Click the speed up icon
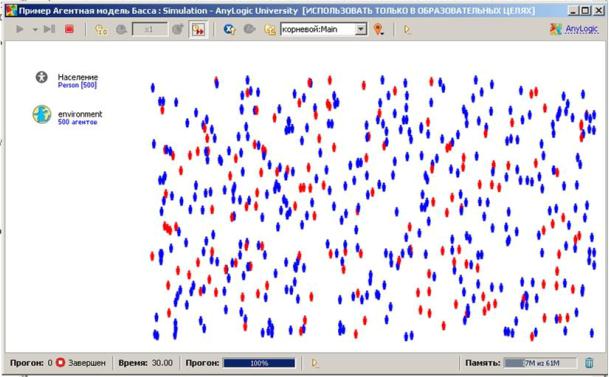The image size is (609, 377). pos(178,30)
